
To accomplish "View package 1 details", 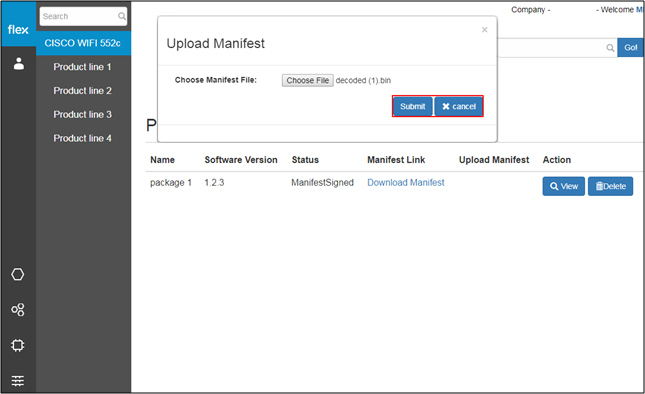I will (564, 186).
